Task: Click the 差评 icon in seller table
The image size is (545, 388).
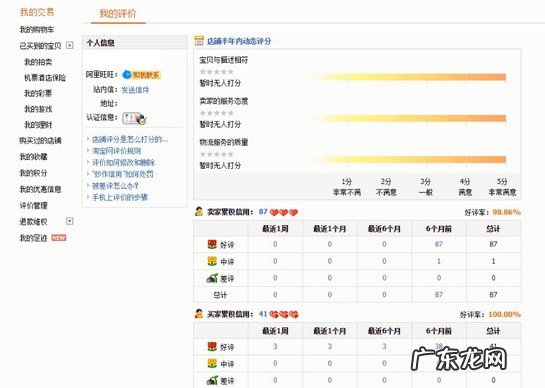Action: pos(212,278)
